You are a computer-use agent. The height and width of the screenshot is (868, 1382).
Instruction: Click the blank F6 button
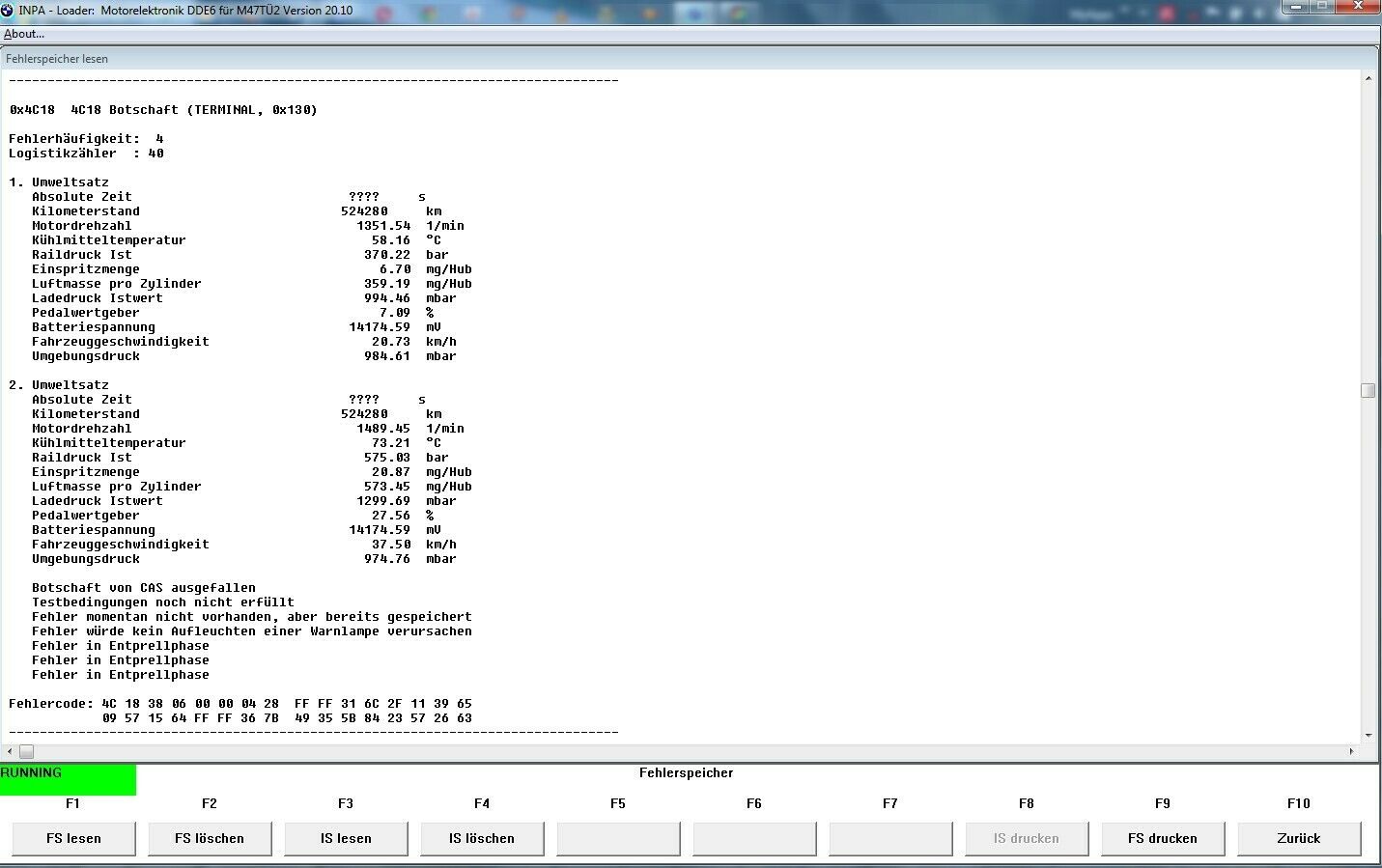(x=754, y=838)
